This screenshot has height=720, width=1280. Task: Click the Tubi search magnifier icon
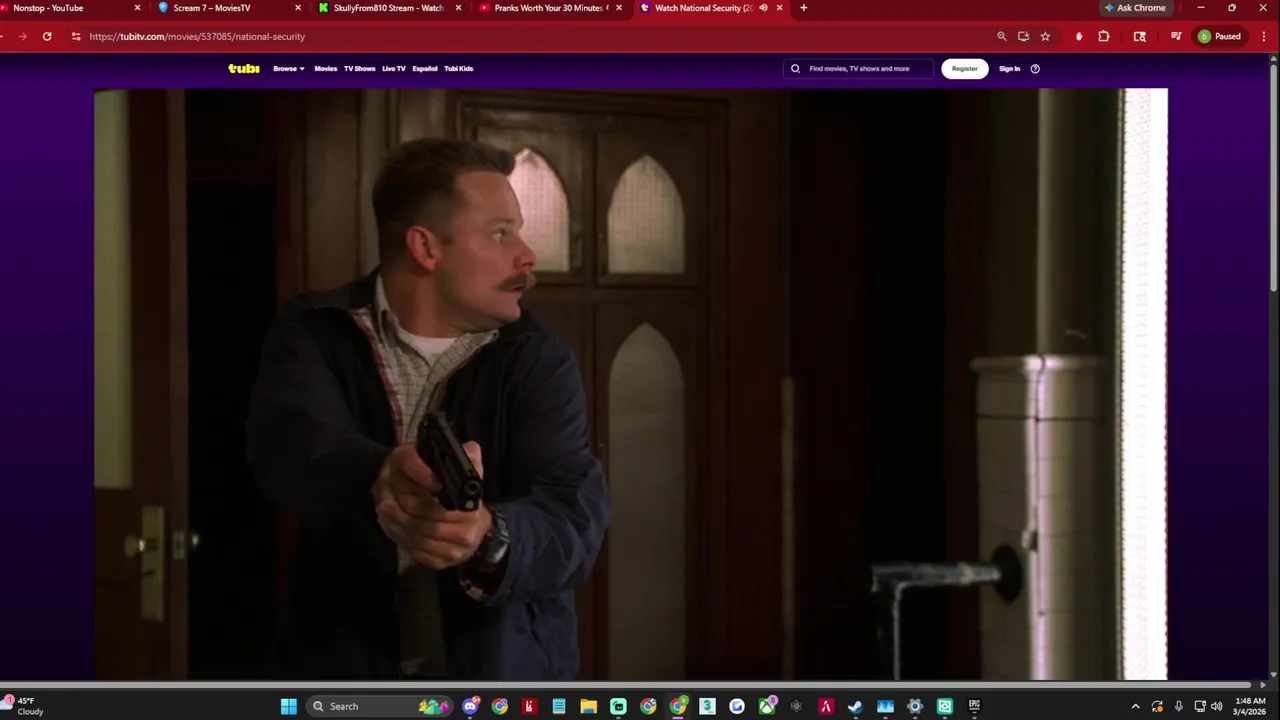[x=796, y=69]
